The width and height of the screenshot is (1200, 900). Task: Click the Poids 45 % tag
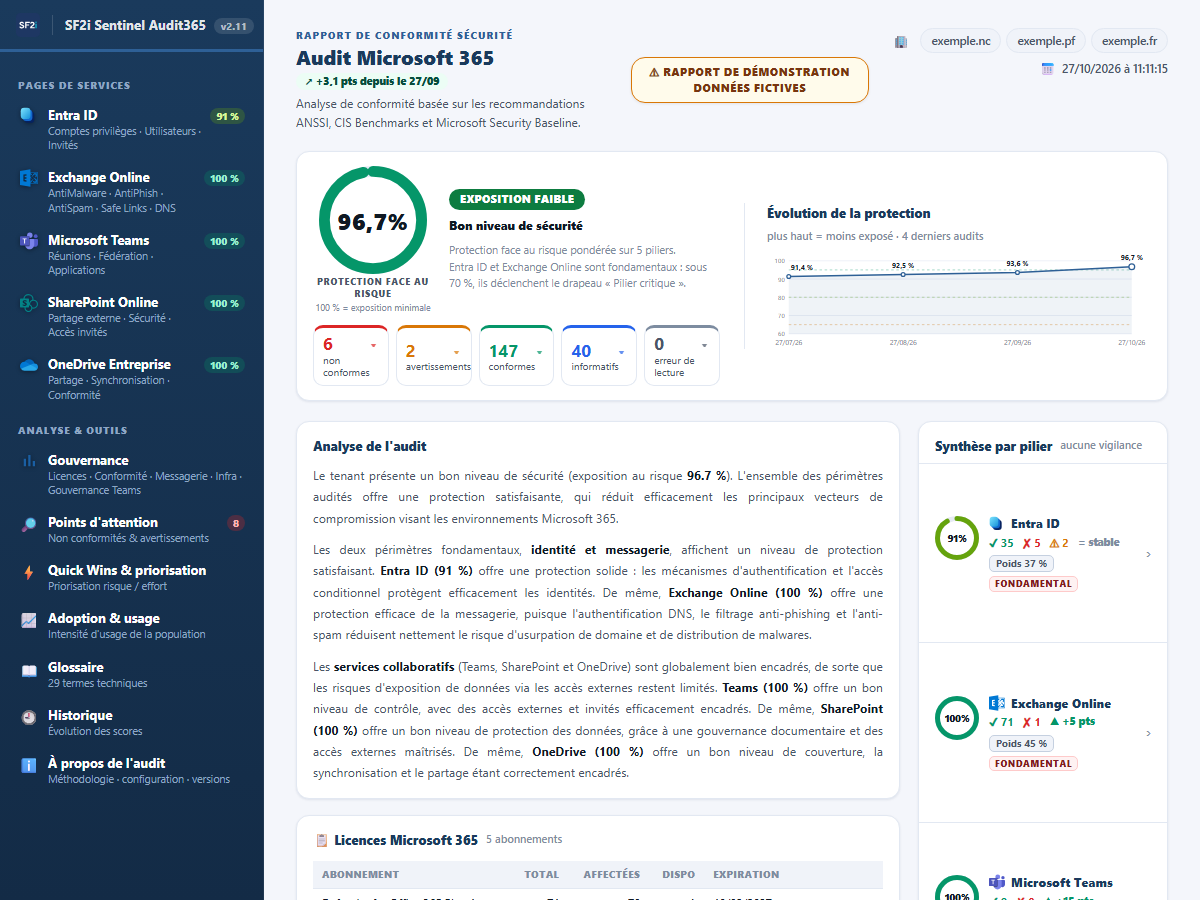tap(1021, 744)
